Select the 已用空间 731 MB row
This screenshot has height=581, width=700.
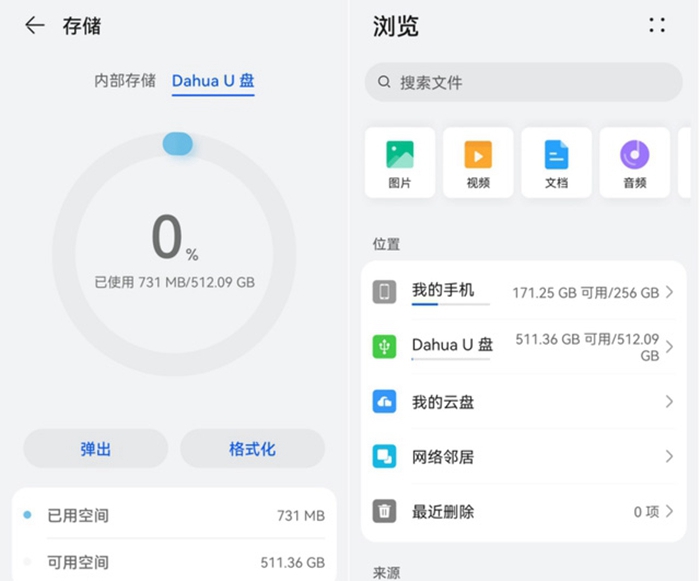point(174,515)
